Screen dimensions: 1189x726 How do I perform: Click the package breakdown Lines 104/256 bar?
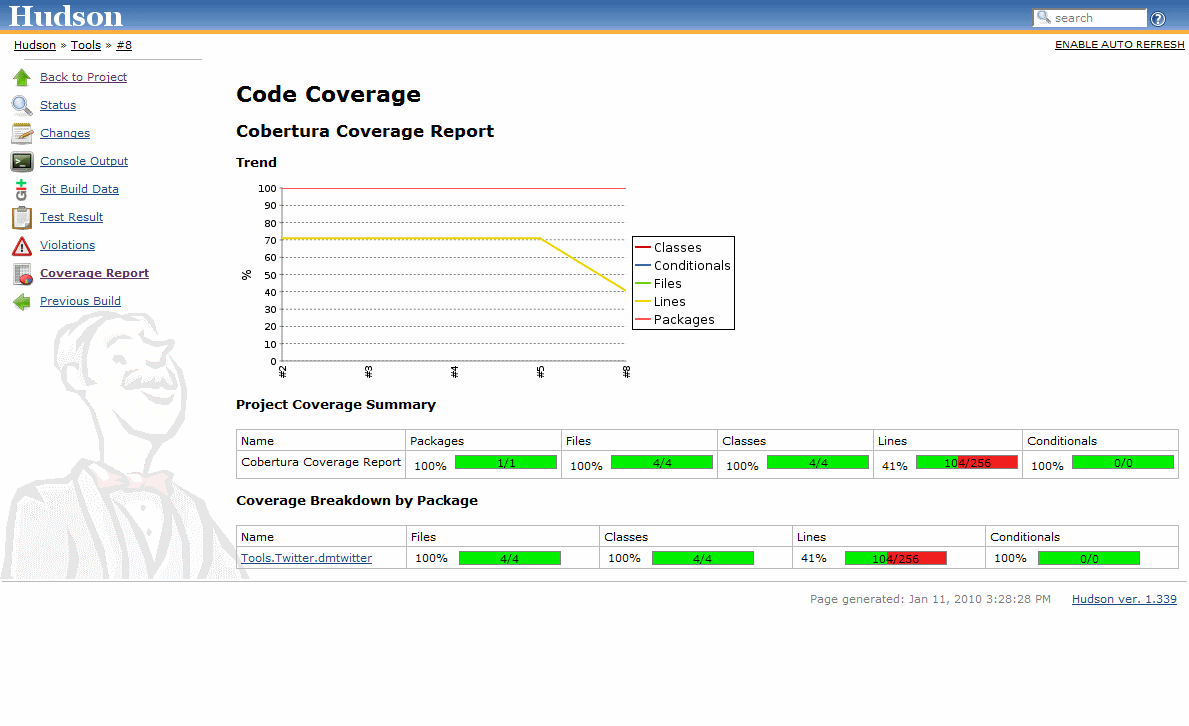[896, 558]
